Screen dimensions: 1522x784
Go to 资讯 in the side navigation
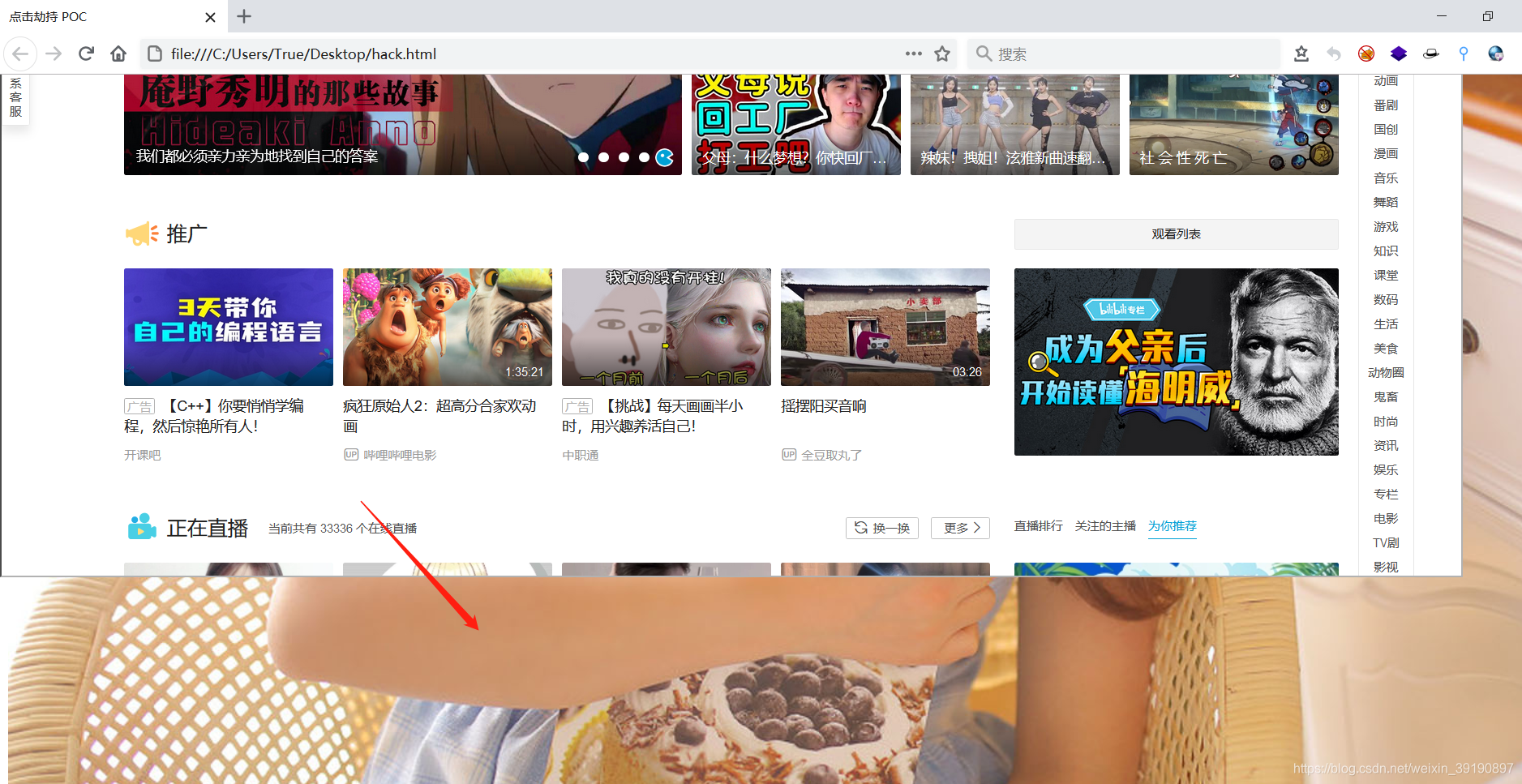pos(1386,446)
